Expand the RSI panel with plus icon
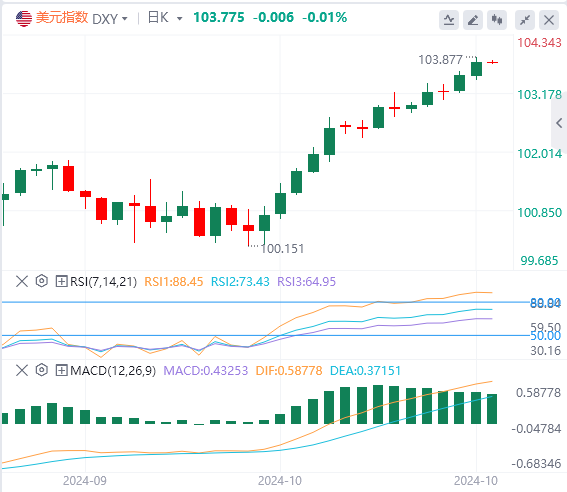Image resolution: width=567 pixels, height=492 pixels. [61, 281]
